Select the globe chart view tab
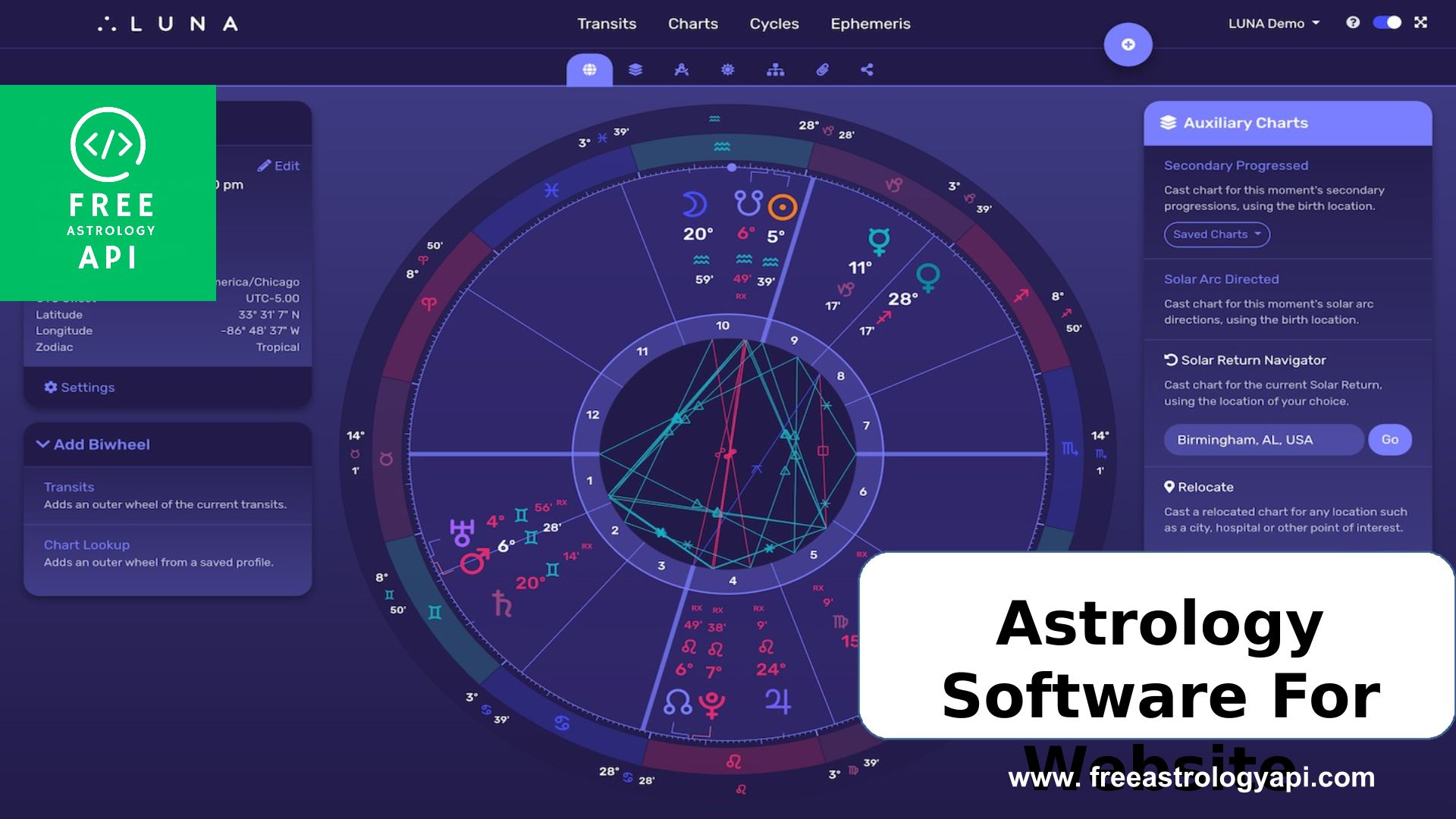This screenshot has height=819, width=1456. pos(589,70)
